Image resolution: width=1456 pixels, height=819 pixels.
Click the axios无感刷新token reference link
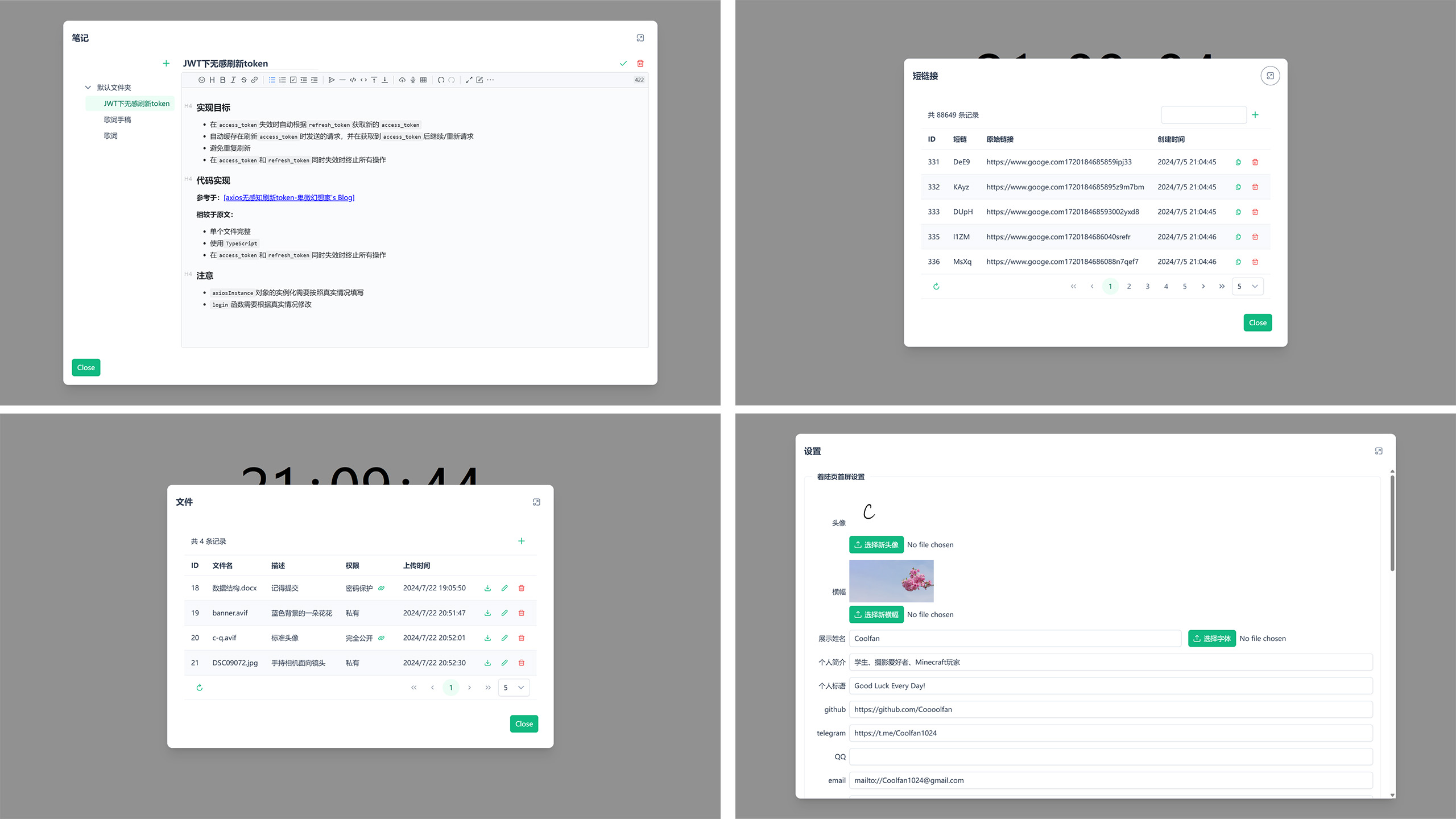tap(288, 197)
